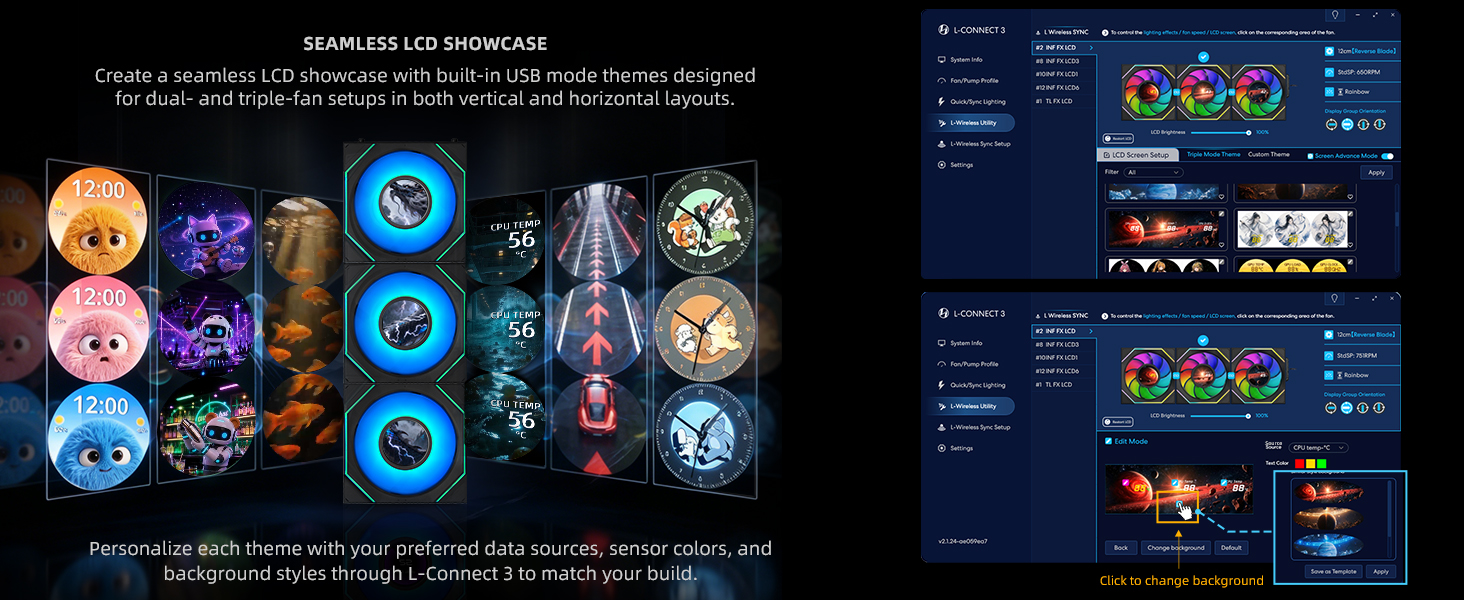Click the lightbulb icon in the upper L-Connect window
Image resolution: width=1464 pixels, height=600 pixels.
pos(1335,15)
